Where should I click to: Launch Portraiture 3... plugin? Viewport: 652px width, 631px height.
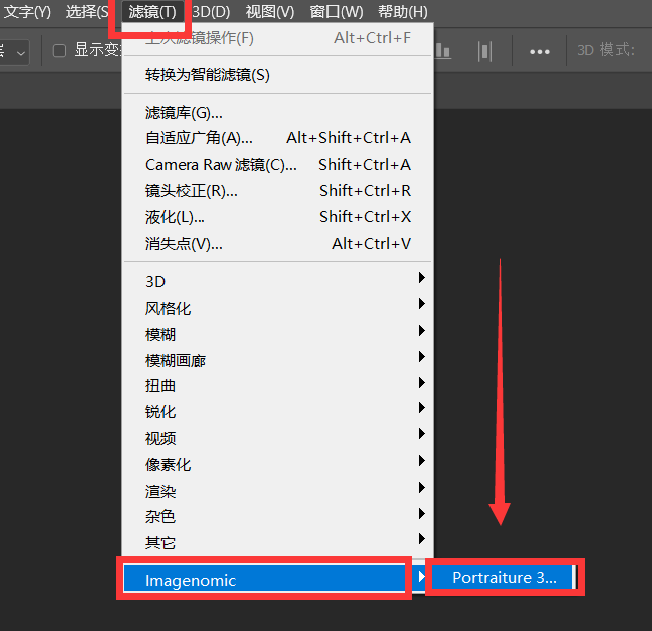point(504,577)
